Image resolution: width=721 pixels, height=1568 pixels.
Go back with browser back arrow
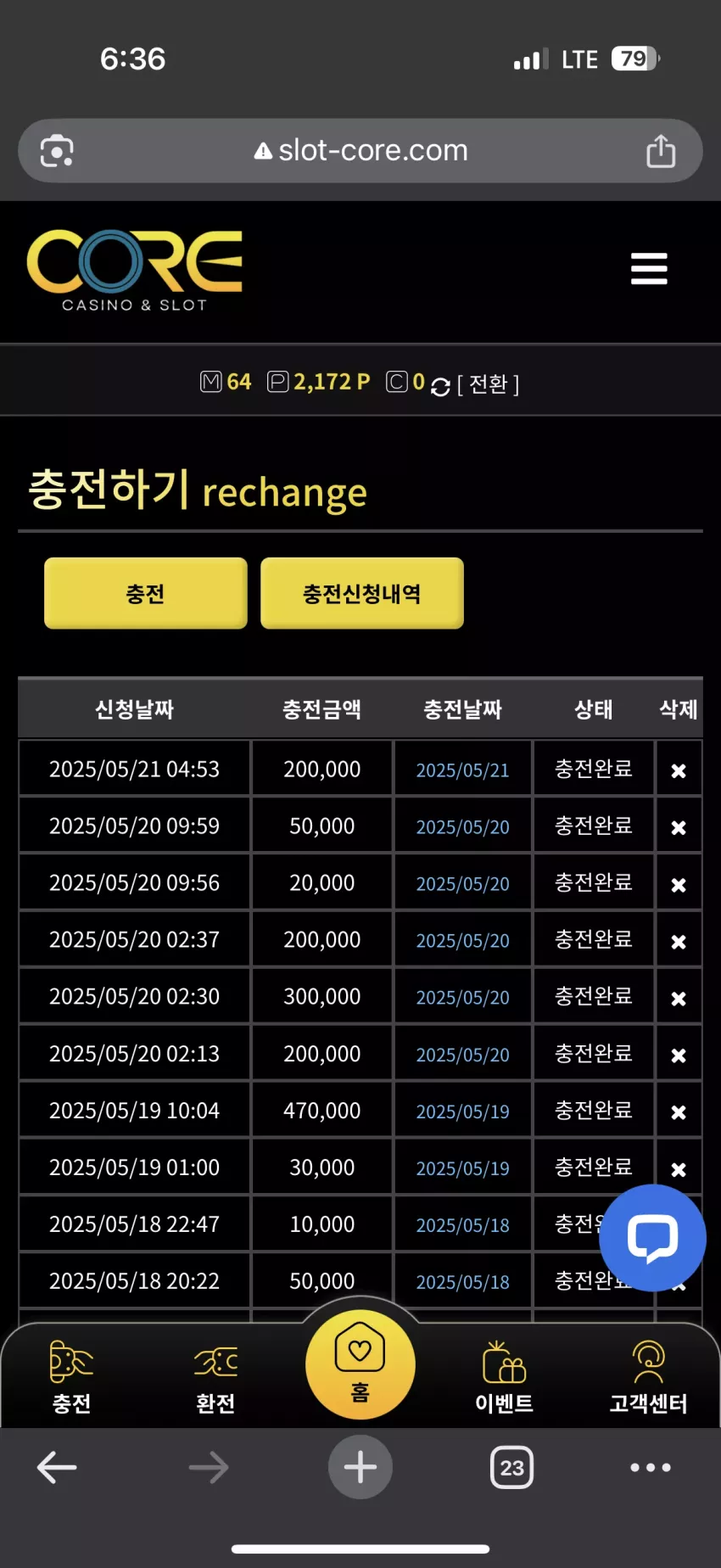coord(57,1467)
